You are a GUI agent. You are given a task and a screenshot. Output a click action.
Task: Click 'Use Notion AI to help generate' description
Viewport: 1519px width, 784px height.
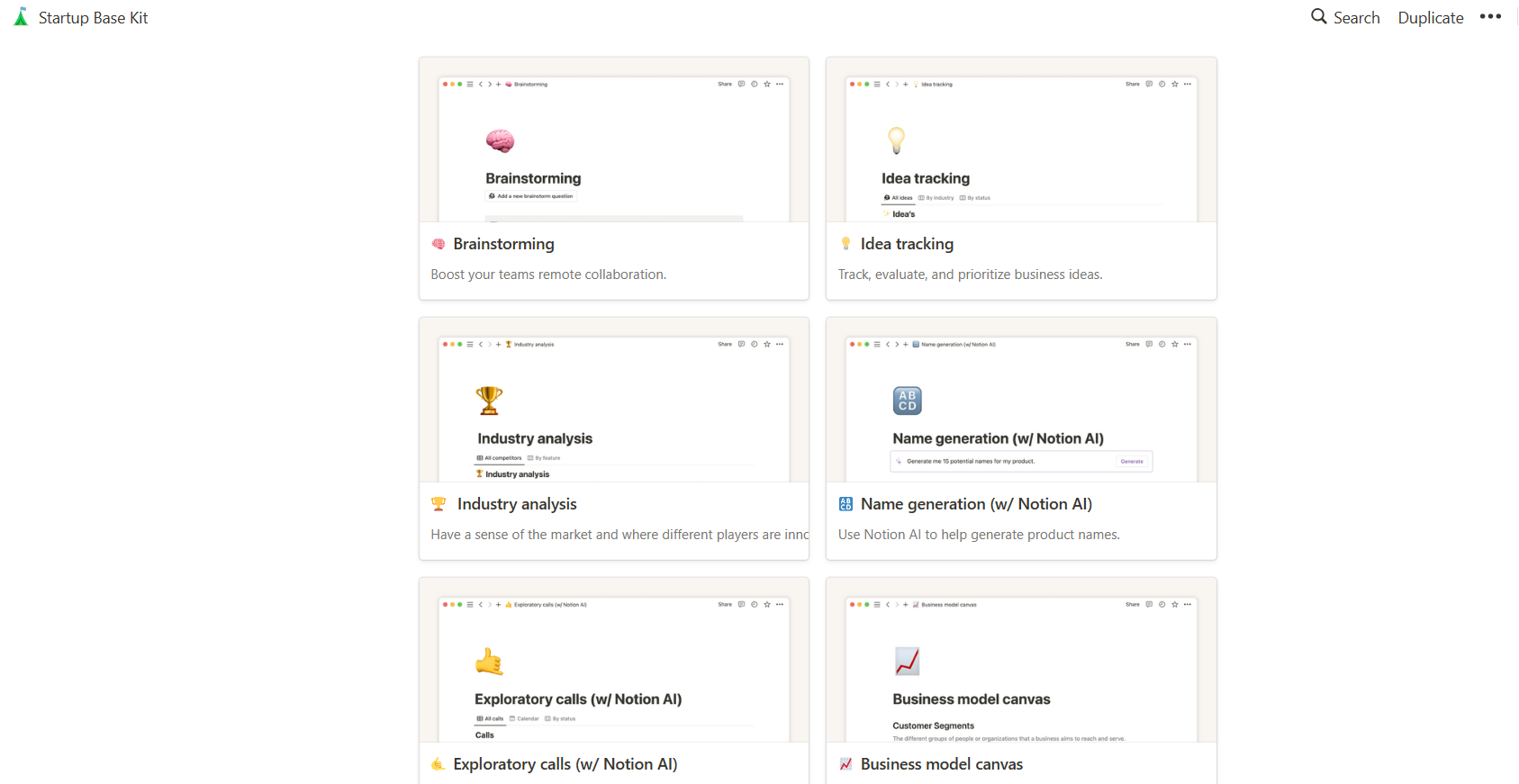[979, 535]
